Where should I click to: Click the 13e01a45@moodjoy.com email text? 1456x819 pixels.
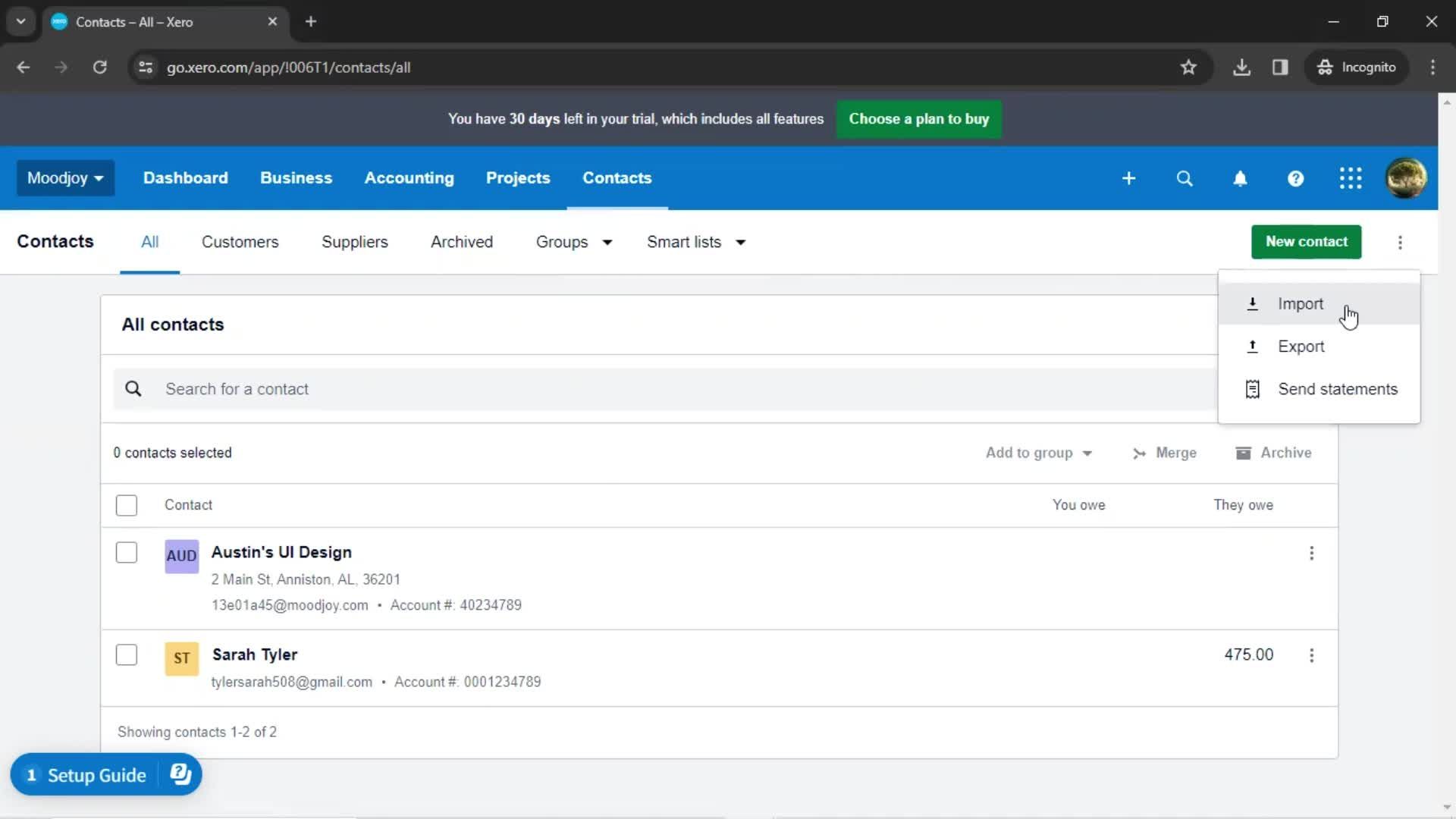coord(289,606)
